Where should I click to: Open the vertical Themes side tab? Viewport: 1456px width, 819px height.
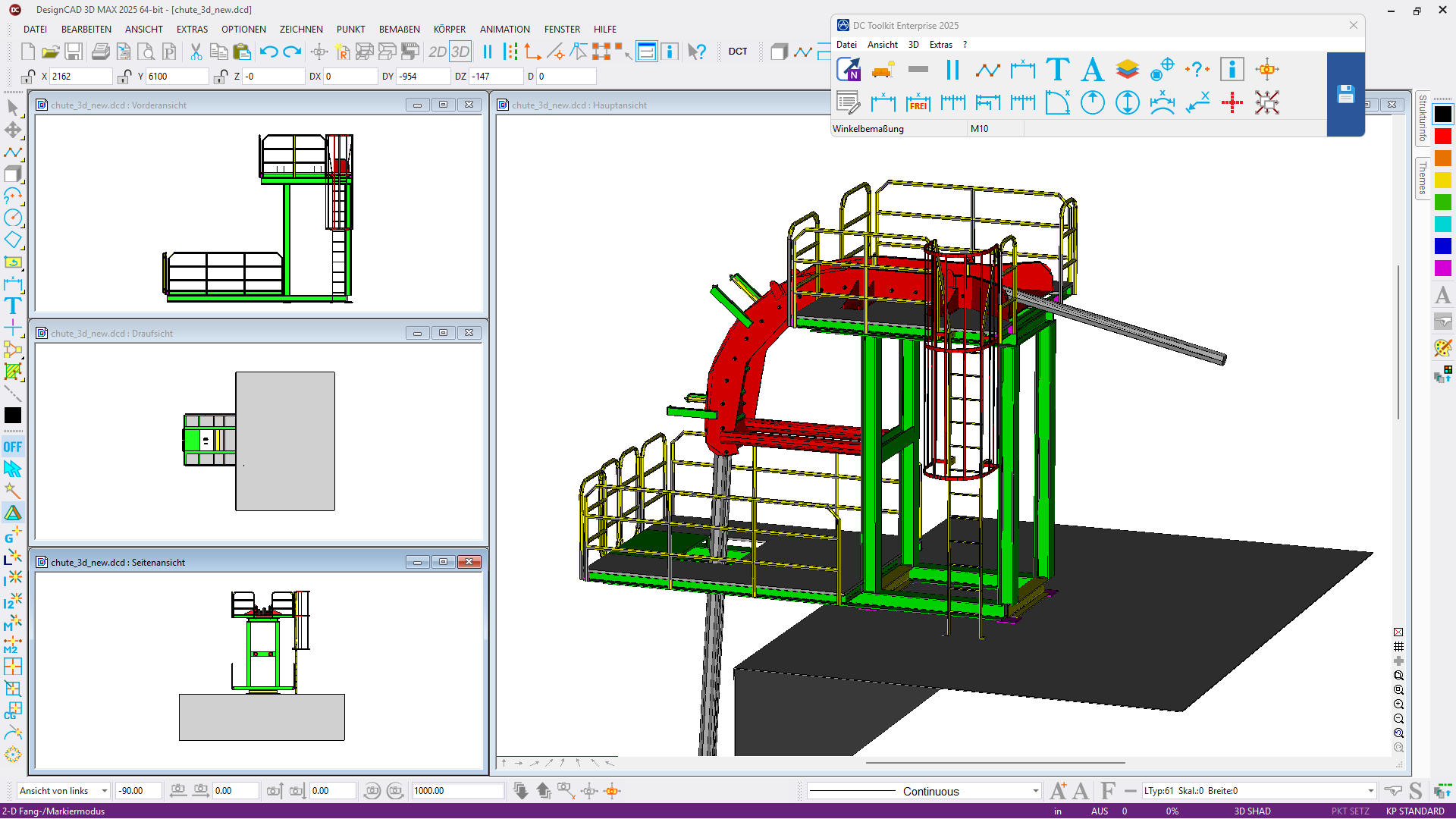(x=1423, y=178)
